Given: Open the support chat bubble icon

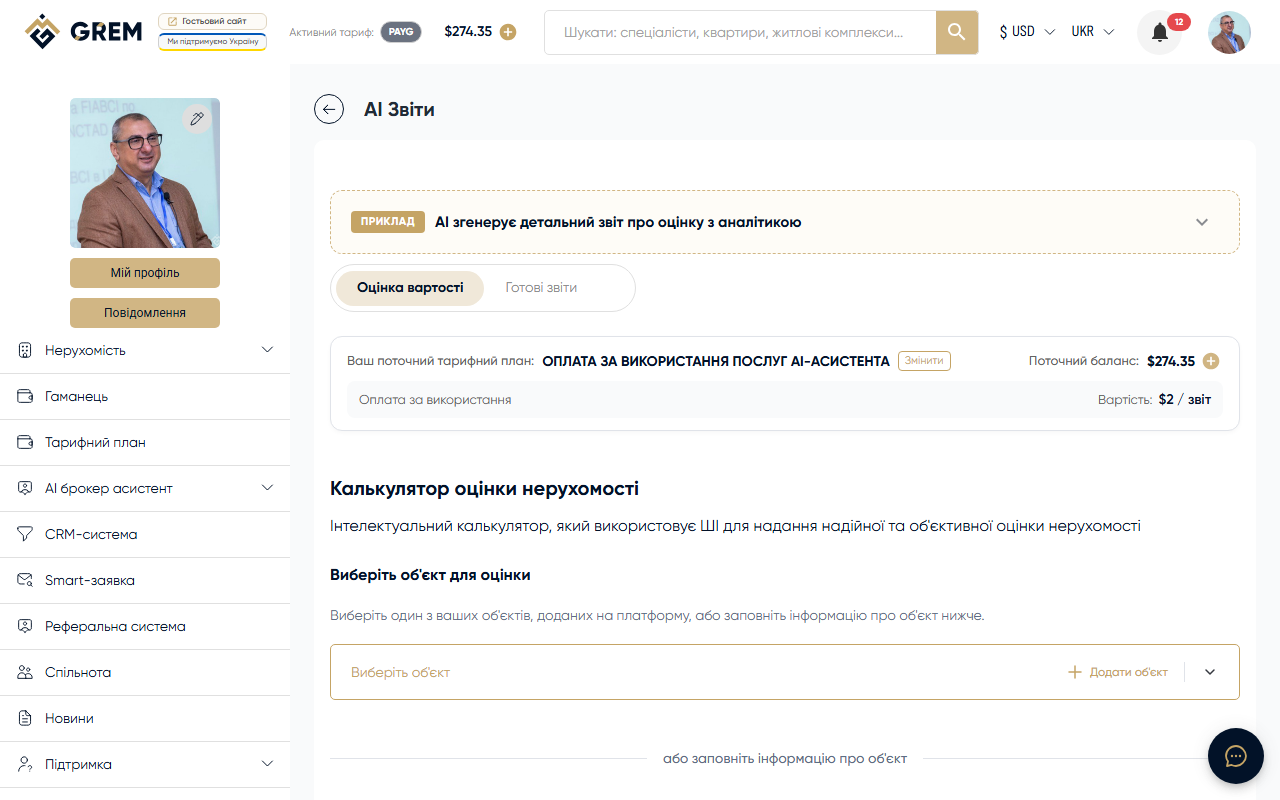Looking at the screenshot, I should tap(1235, 755).
